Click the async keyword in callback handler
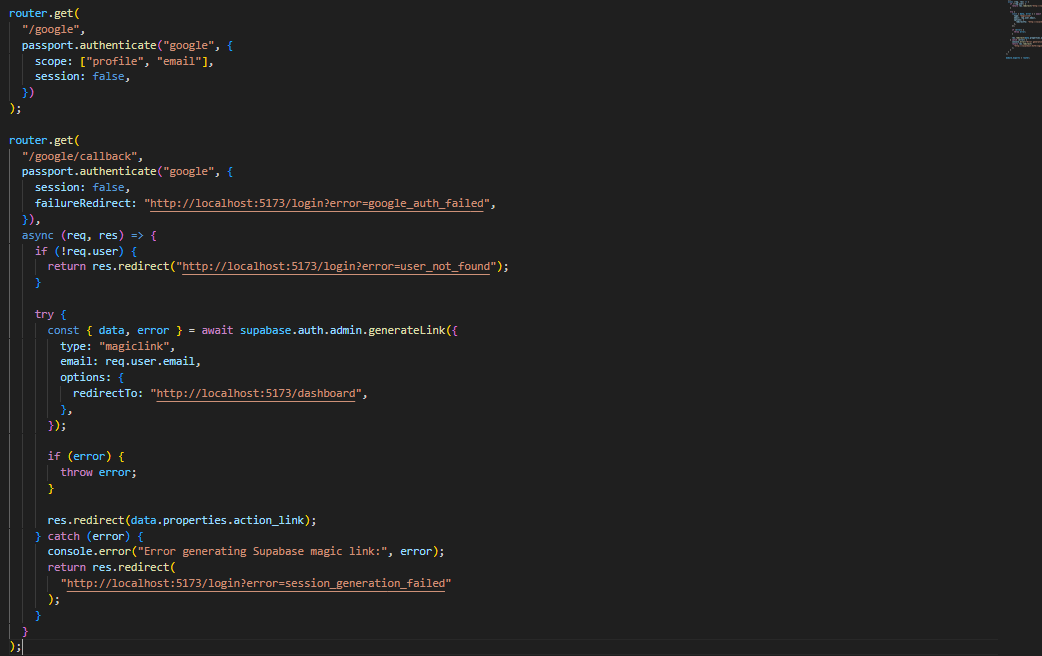This screenshot has width=1042, height=656. tap(38, 235)
